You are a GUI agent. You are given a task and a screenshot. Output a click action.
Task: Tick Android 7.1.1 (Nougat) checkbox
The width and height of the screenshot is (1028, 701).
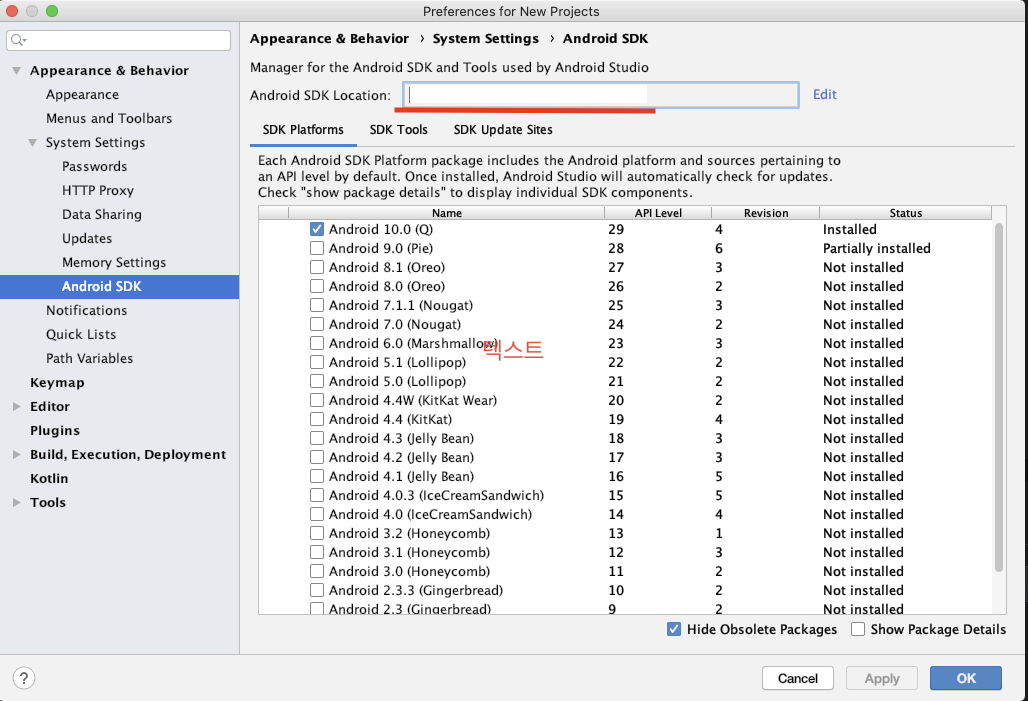(317, 305)
